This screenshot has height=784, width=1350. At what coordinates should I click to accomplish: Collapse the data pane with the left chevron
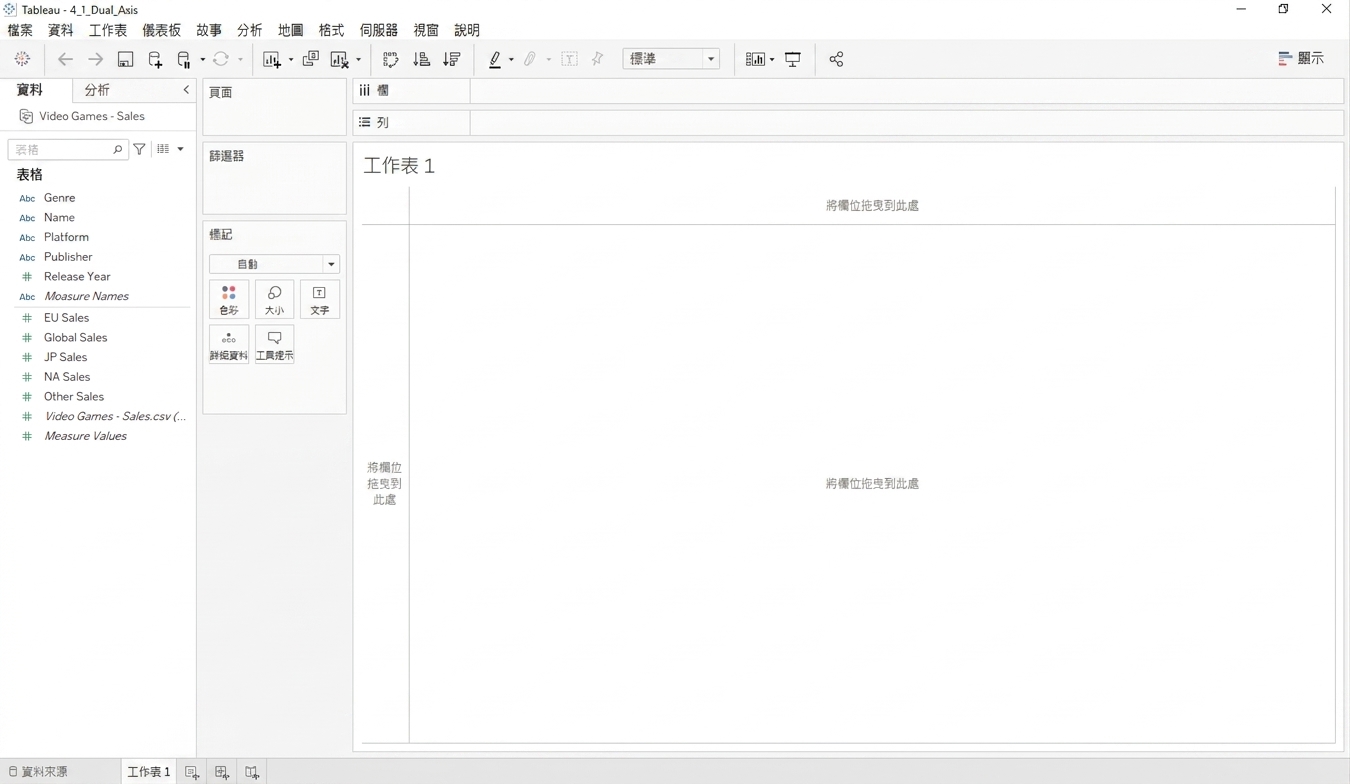pyautogui.click(x=186, y=90)
